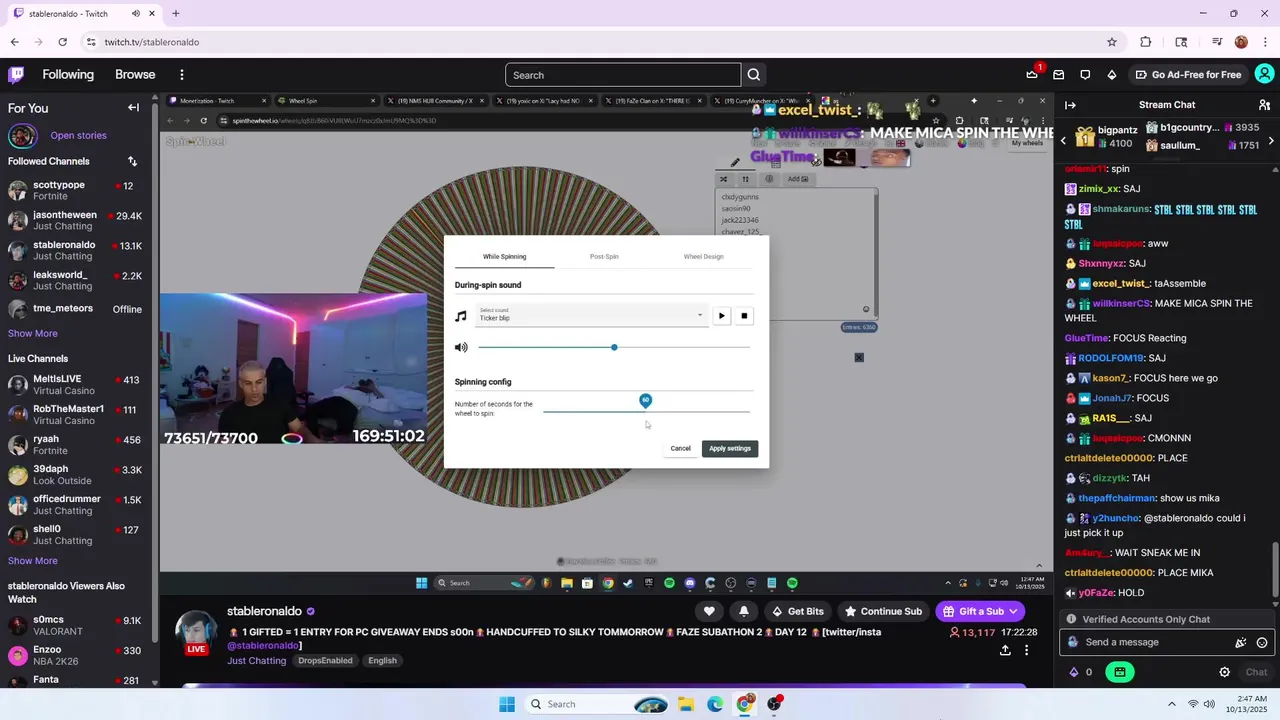1280x720 pixels.
Task: Open the Browse page
Action: (135, 75)
